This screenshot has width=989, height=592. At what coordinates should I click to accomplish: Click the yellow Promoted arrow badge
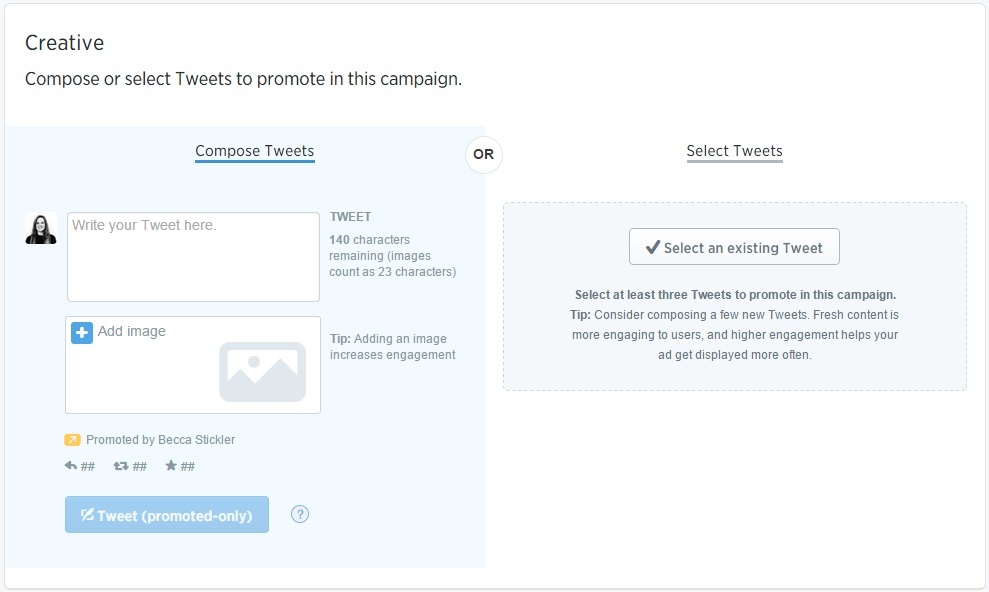point(73,439)
